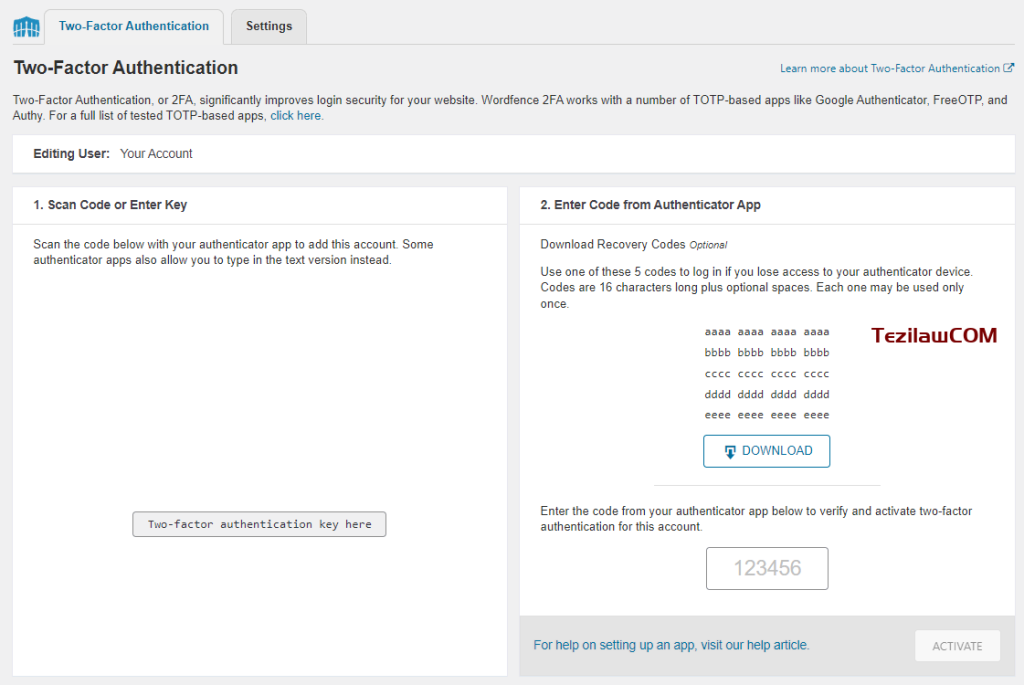1024x685 pixels.
Task: Open the Settings tab
Action: [x=269, y=27]
